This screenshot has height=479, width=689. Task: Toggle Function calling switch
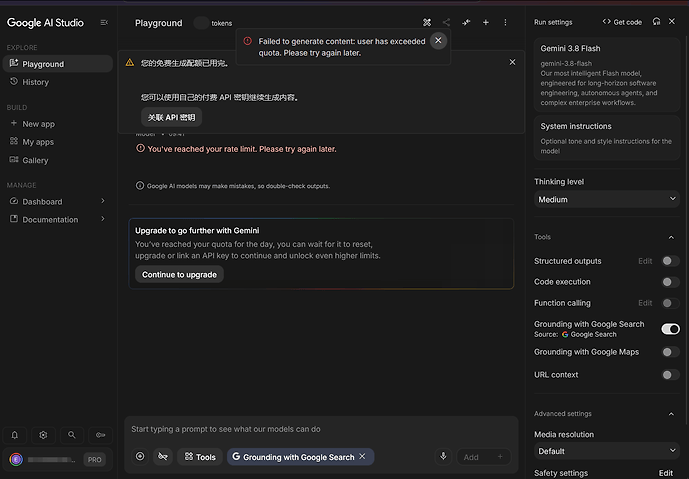670,303
